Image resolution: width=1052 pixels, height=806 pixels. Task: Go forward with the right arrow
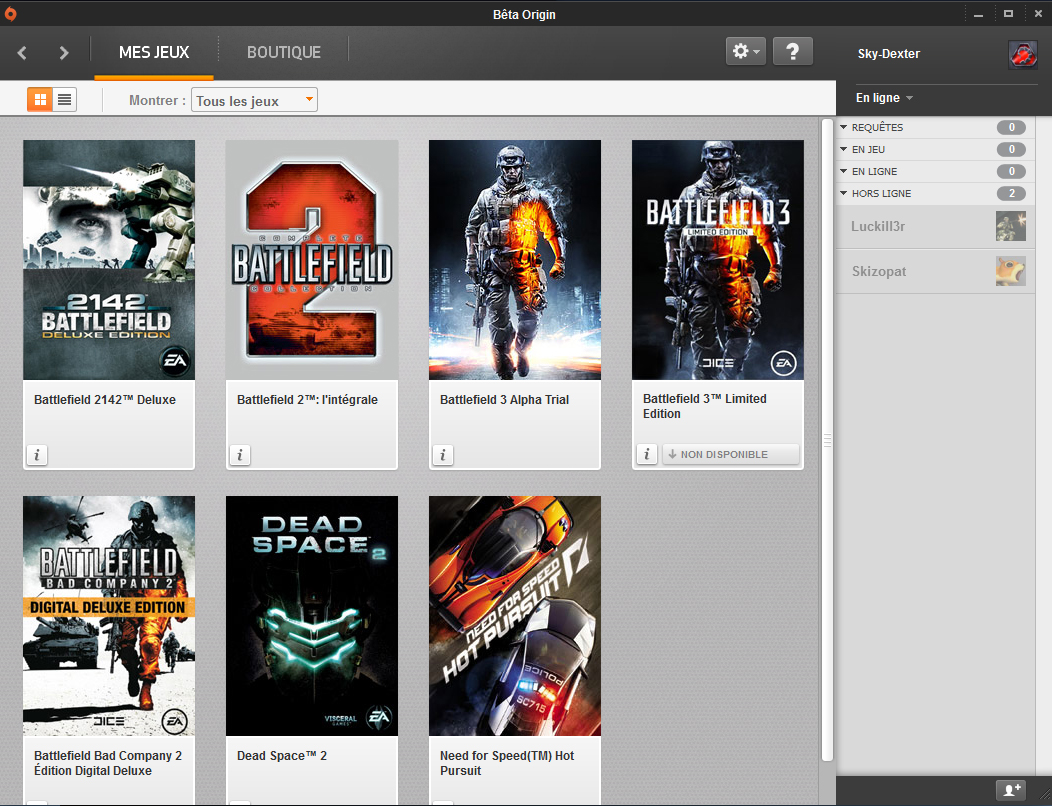click(x=64, y=52)
